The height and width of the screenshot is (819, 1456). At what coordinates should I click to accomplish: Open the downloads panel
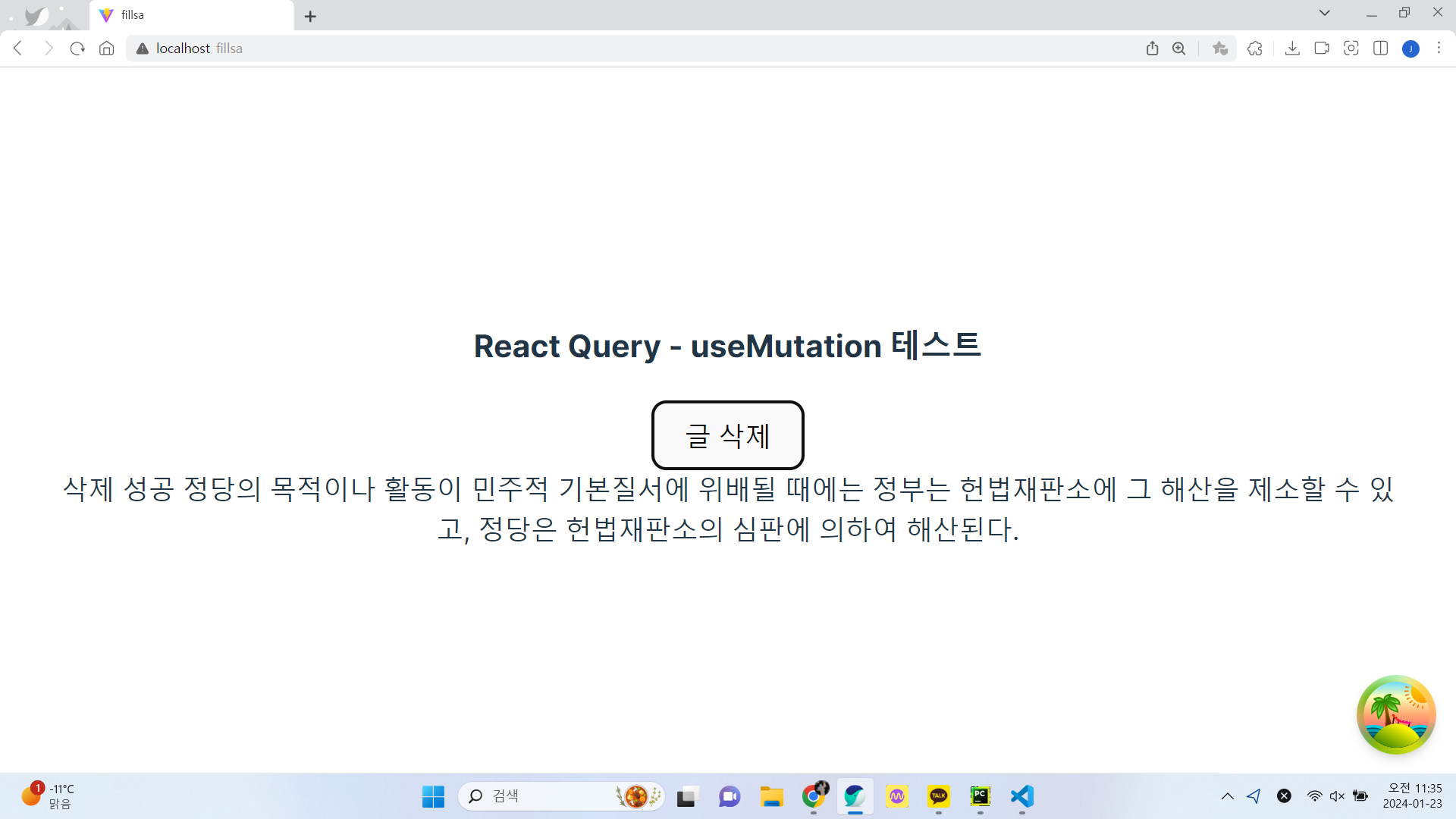(x=1292, y=49)
